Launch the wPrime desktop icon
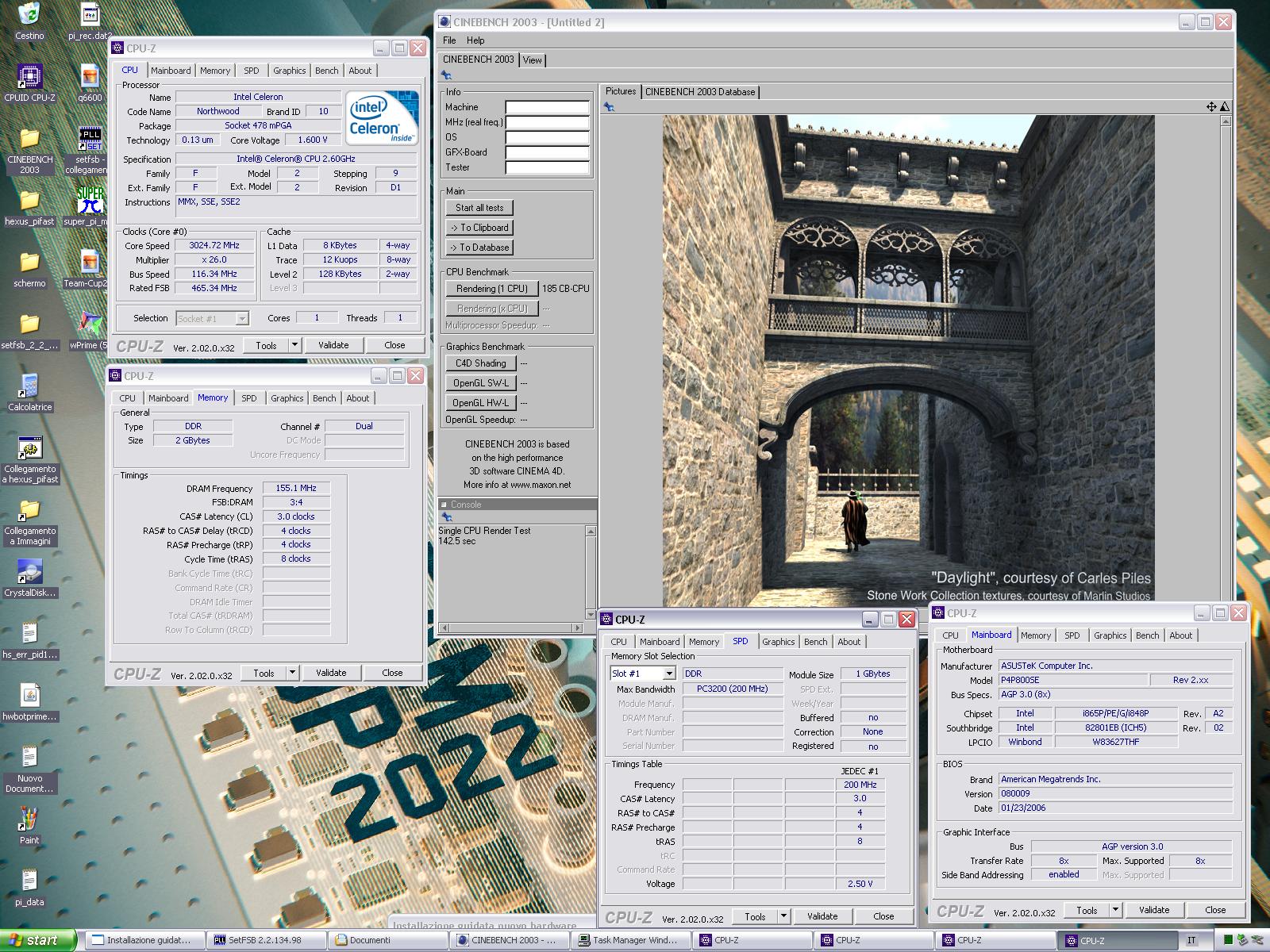The image size is (1270, 952). point(90,324)
